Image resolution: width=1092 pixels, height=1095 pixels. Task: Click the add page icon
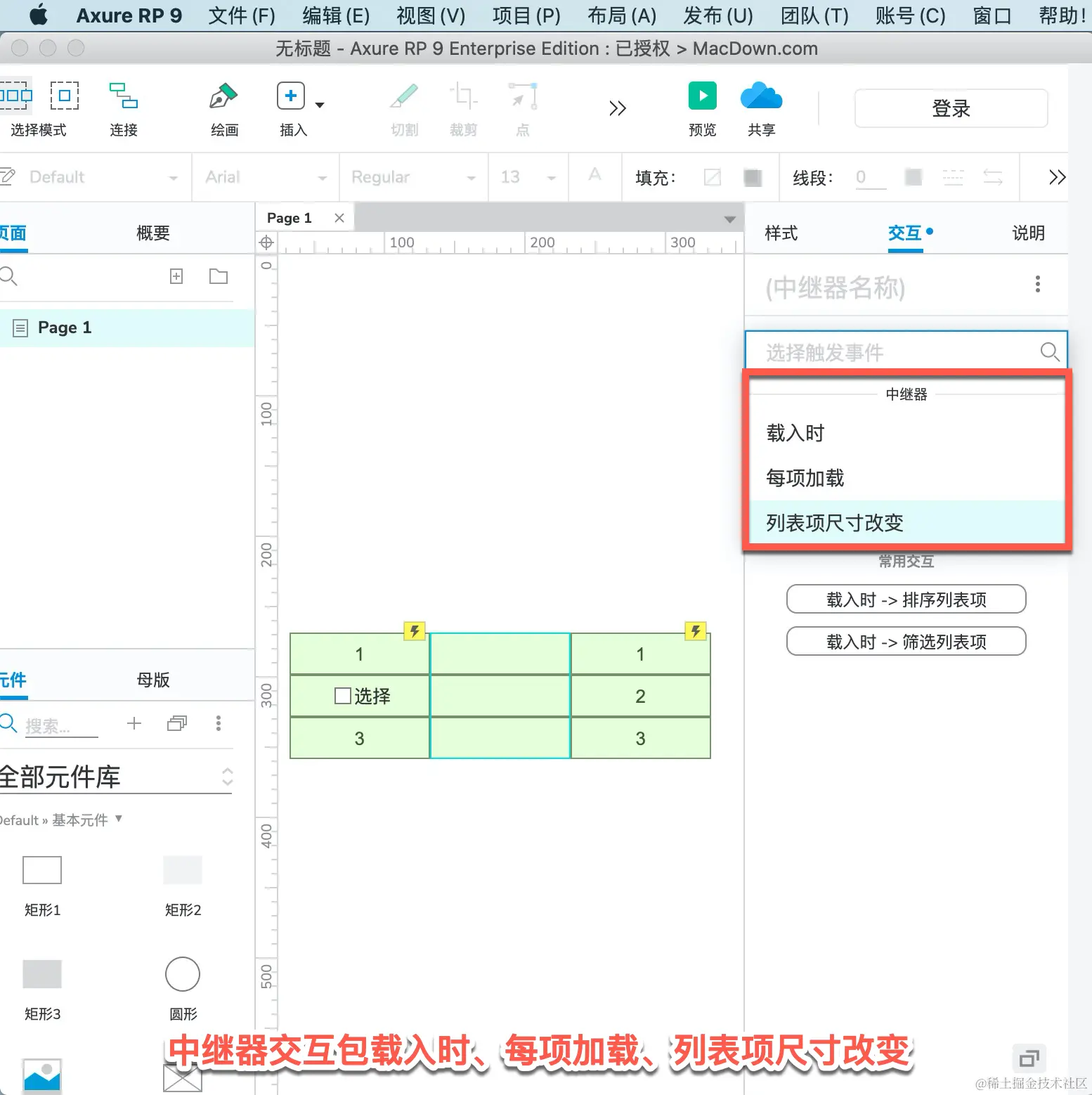click(176, 276)
